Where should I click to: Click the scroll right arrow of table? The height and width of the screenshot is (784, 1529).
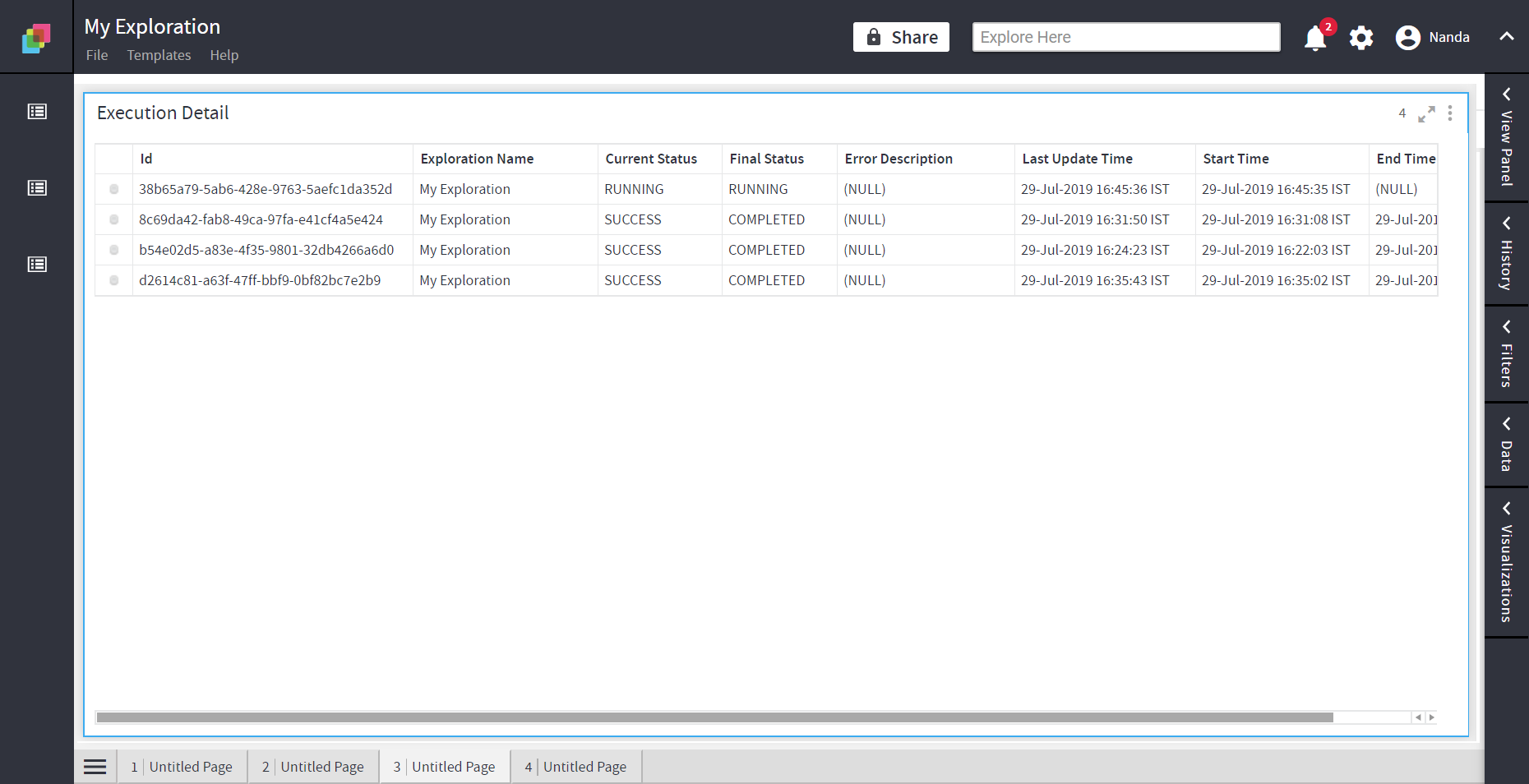1431,717
